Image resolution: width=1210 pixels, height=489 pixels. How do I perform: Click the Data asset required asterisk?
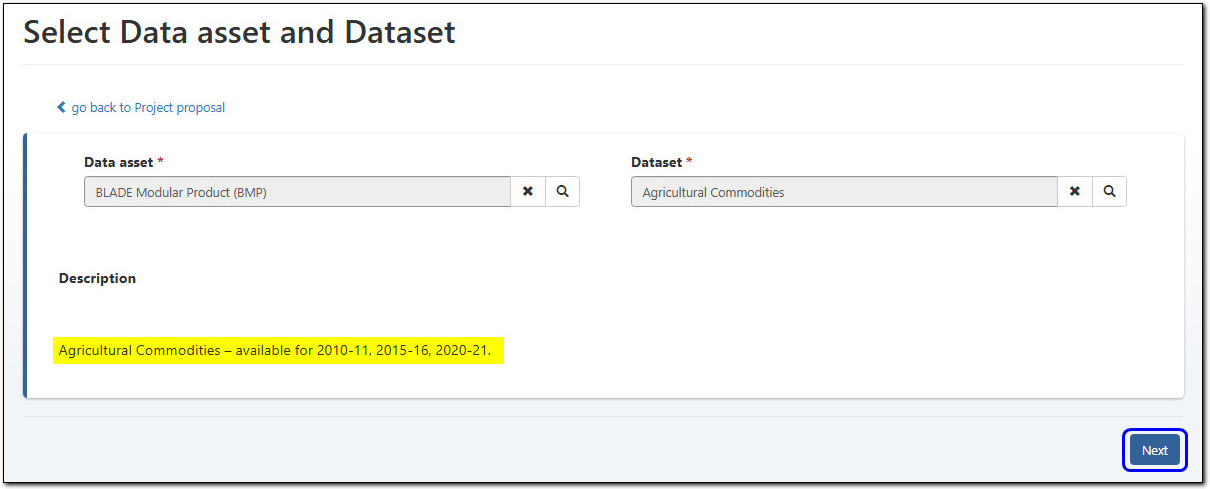tap(162, 162)
